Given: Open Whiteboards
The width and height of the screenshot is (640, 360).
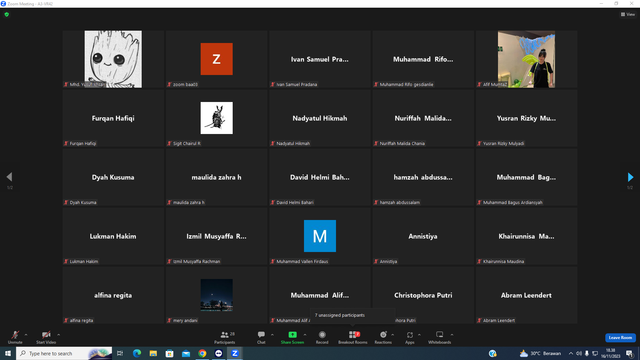Looking at the screenshot, I should [440, 337].
